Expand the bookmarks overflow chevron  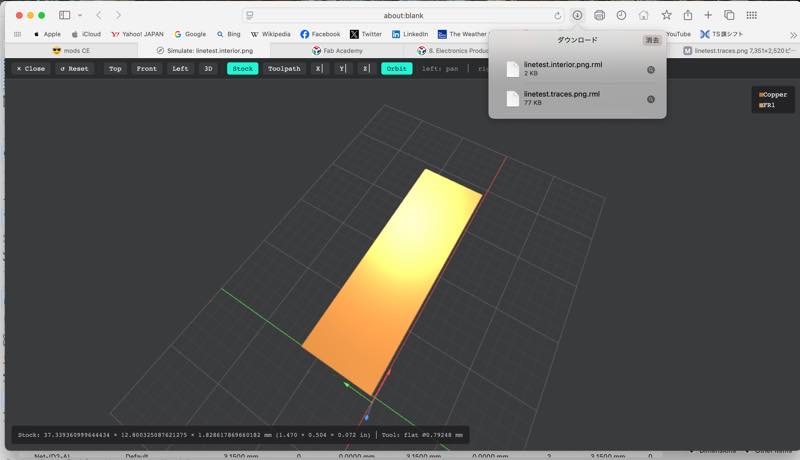click(x=793, y=35)
